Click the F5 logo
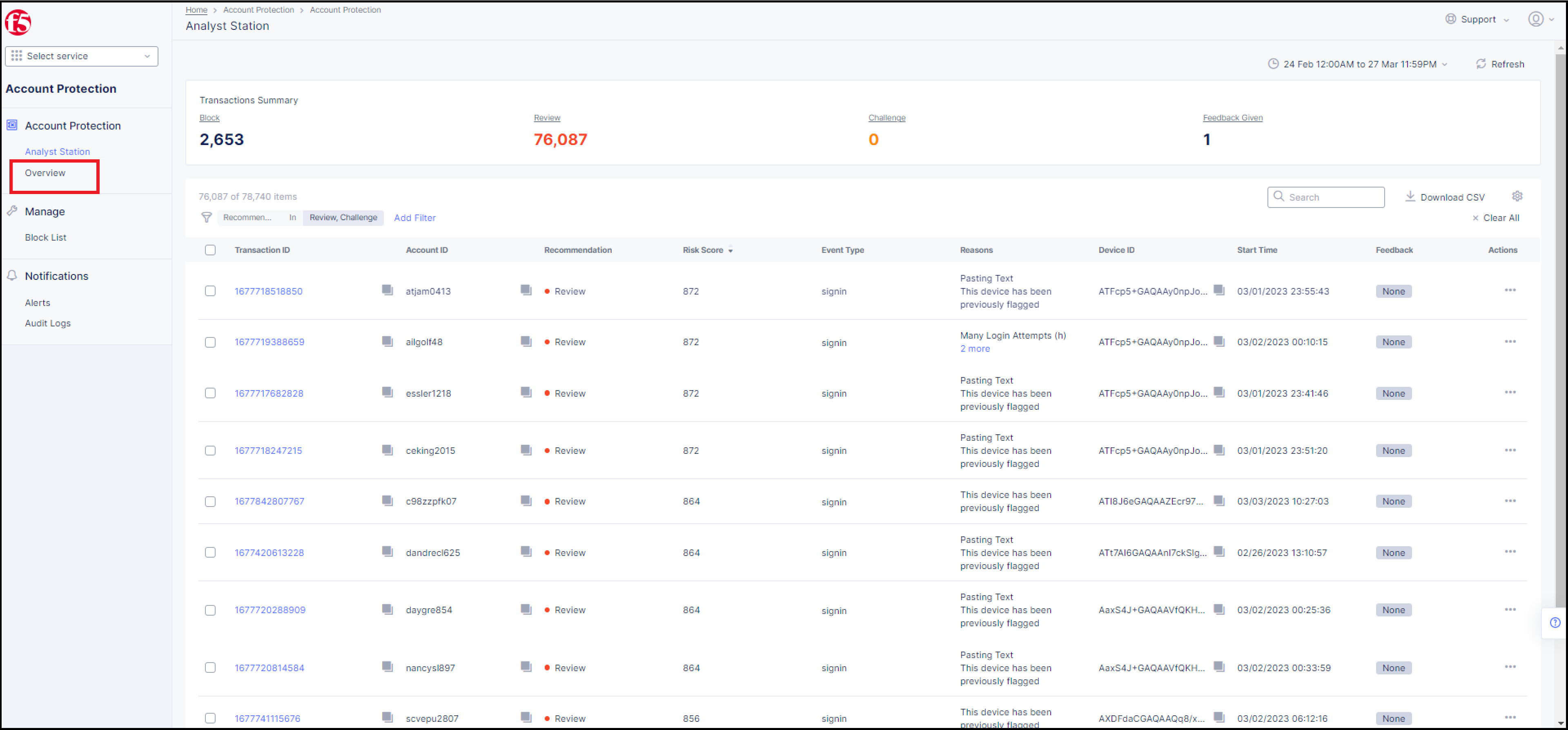1568x730 pixels. pyautogui.click(x=18, y=22)
